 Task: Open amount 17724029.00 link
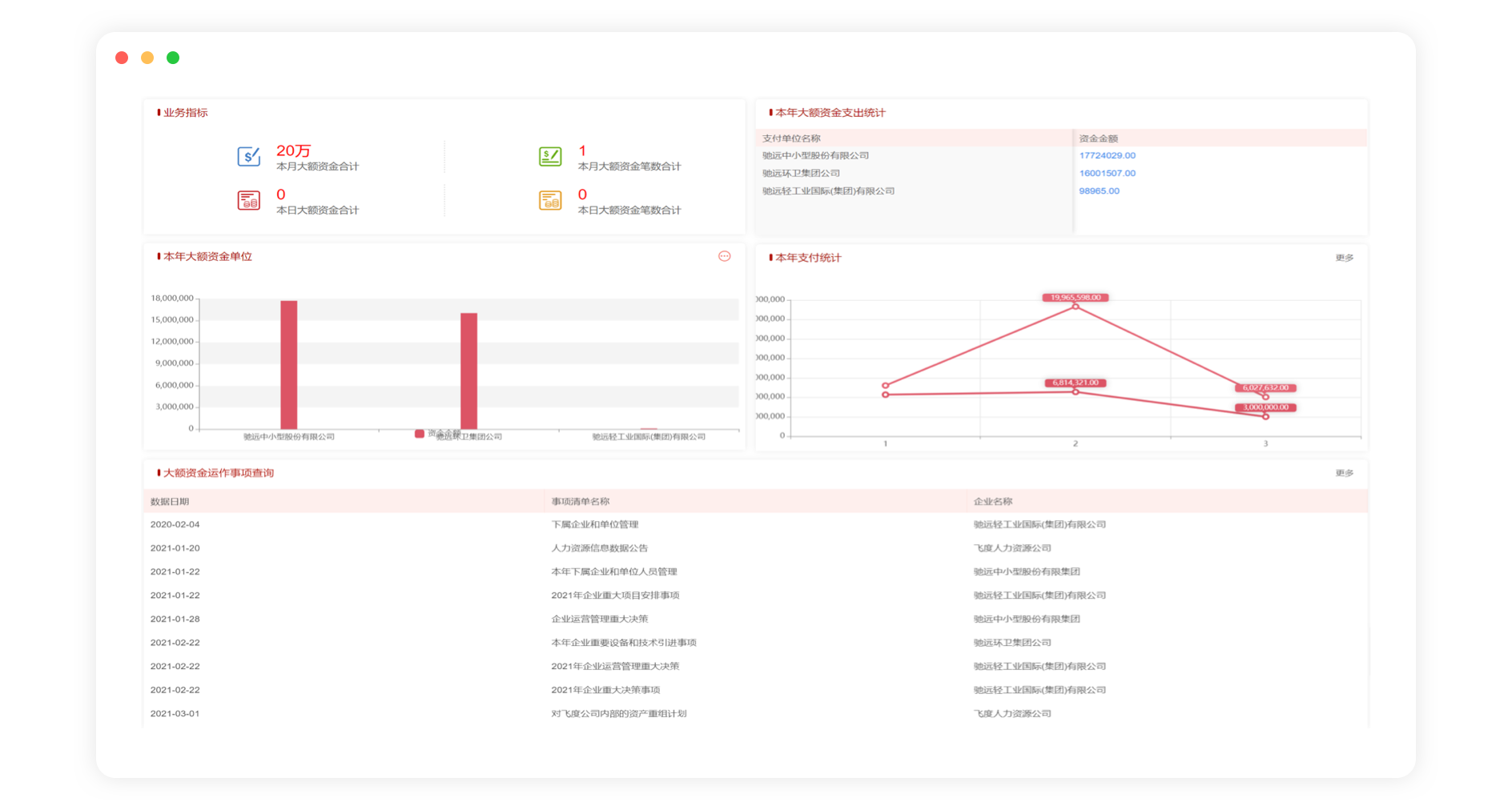(1107, 155)
